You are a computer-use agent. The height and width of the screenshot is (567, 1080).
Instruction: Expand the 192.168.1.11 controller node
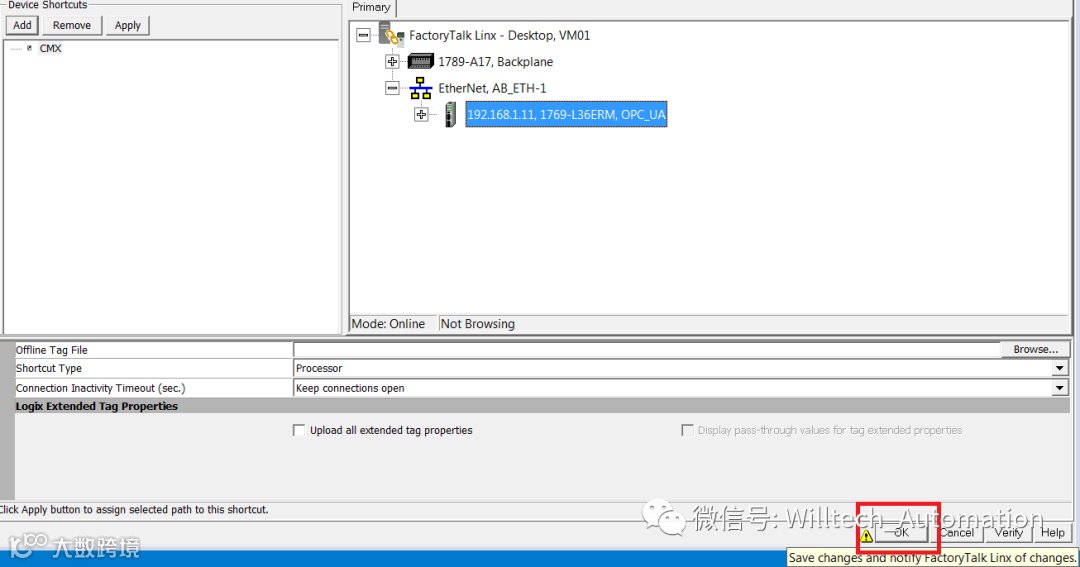tap(421, 114)
